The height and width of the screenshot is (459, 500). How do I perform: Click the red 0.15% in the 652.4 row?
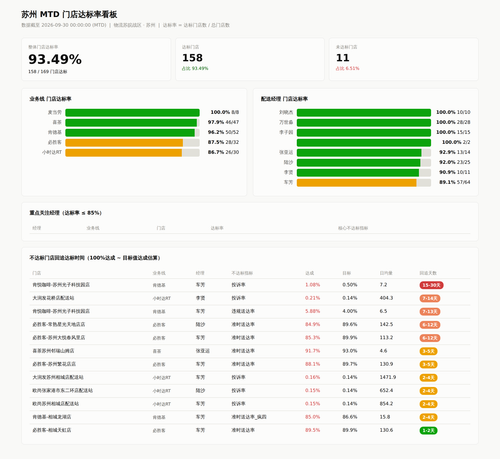312,390
